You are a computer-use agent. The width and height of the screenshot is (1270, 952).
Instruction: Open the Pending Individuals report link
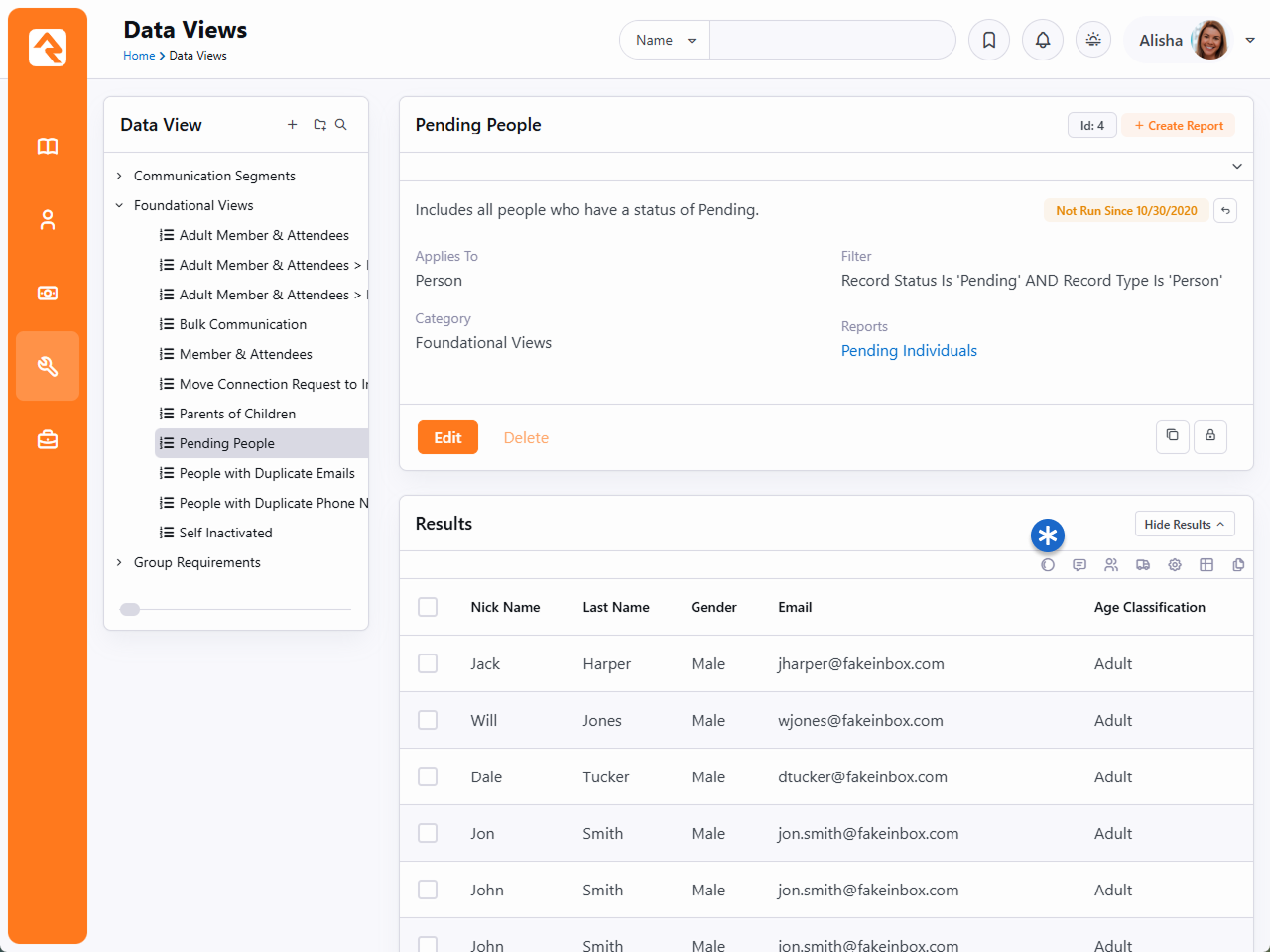click(909, 351)
